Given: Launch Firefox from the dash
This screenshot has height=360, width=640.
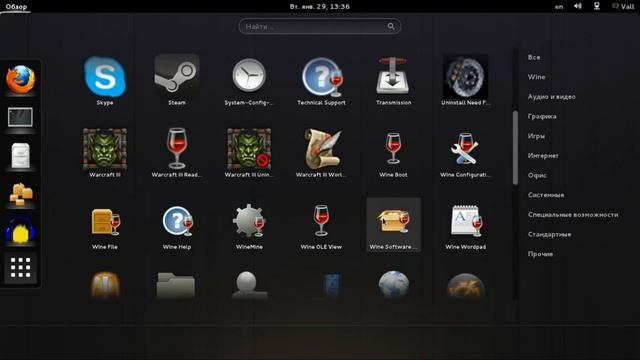Looking at the screenshot, I should (20, 80).
